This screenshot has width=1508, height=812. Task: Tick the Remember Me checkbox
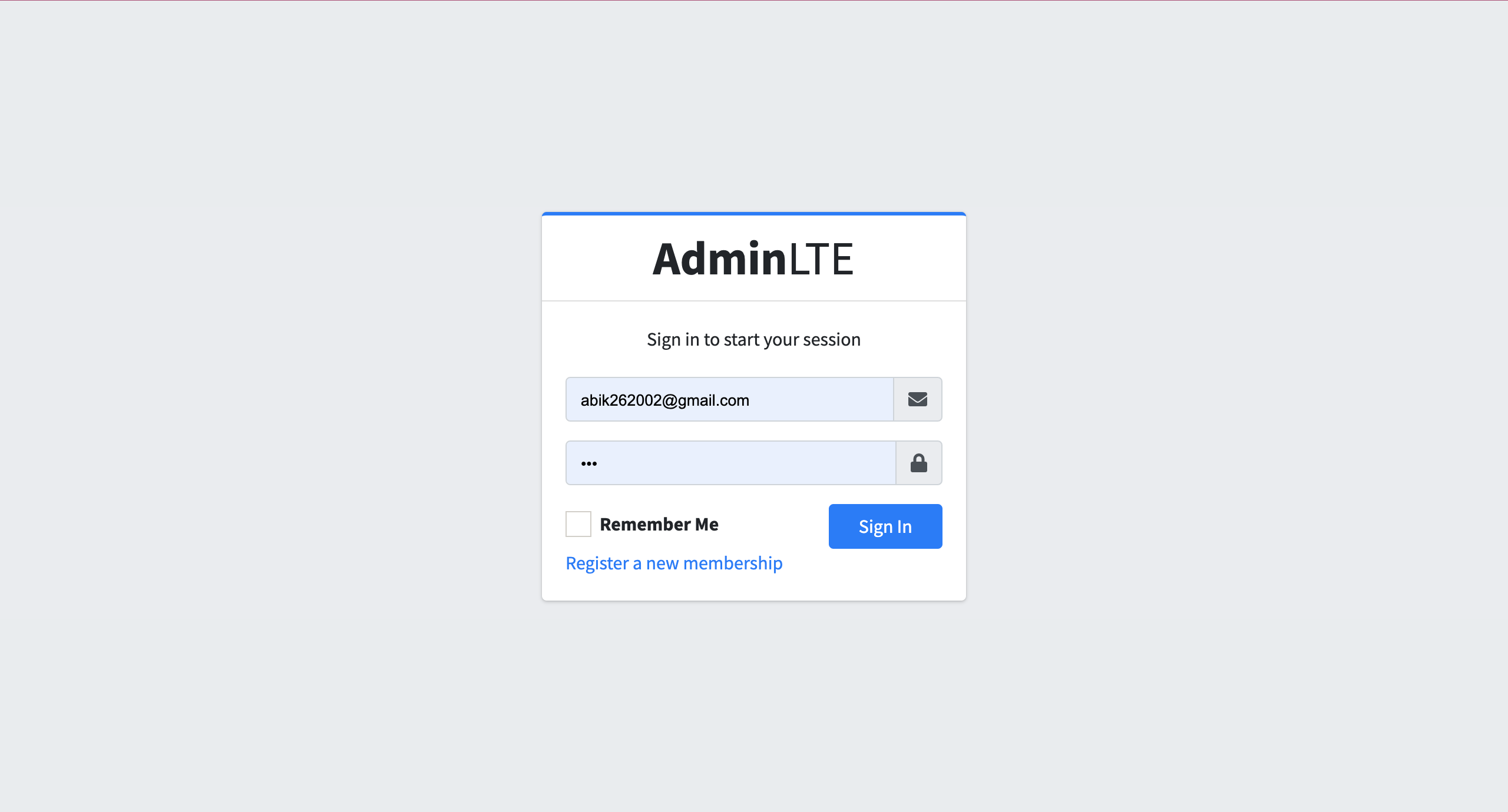pos(578,524)
